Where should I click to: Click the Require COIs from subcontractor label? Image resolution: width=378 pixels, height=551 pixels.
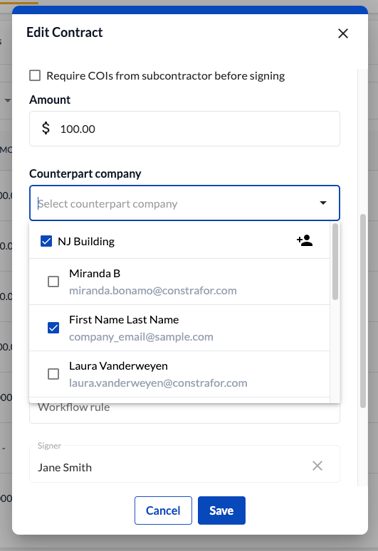click(165, 76)
